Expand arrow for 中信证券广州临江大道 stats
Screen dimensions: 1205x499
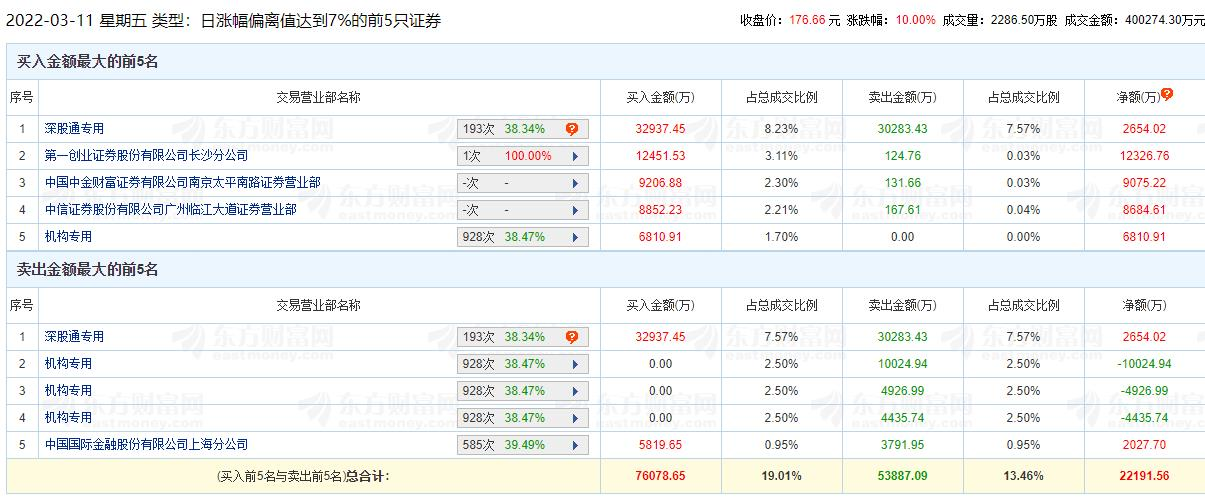point(575,210)
